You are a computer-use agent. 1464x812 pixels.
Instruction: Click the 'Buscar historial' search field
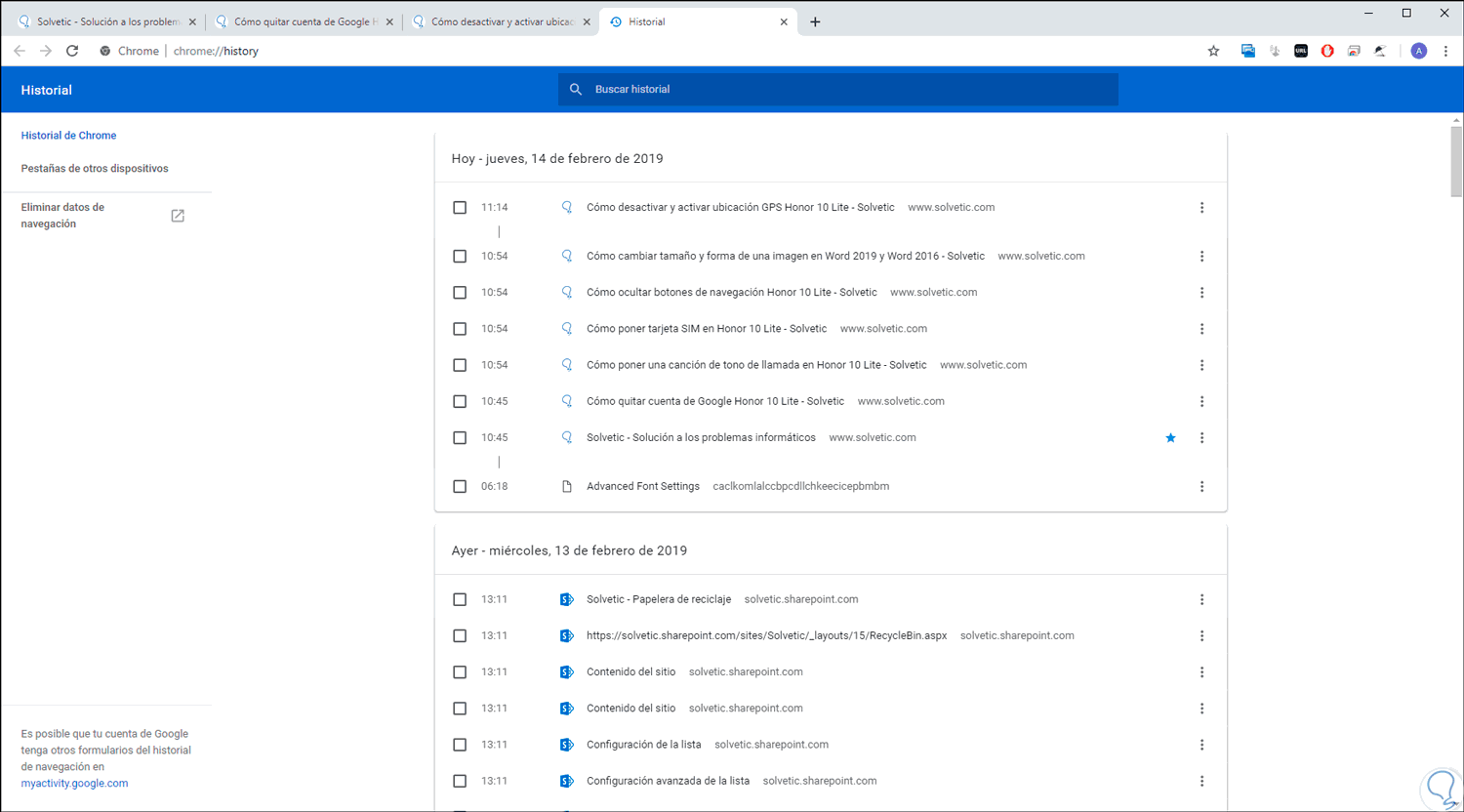pyautogui.click(x=838, y=89)
